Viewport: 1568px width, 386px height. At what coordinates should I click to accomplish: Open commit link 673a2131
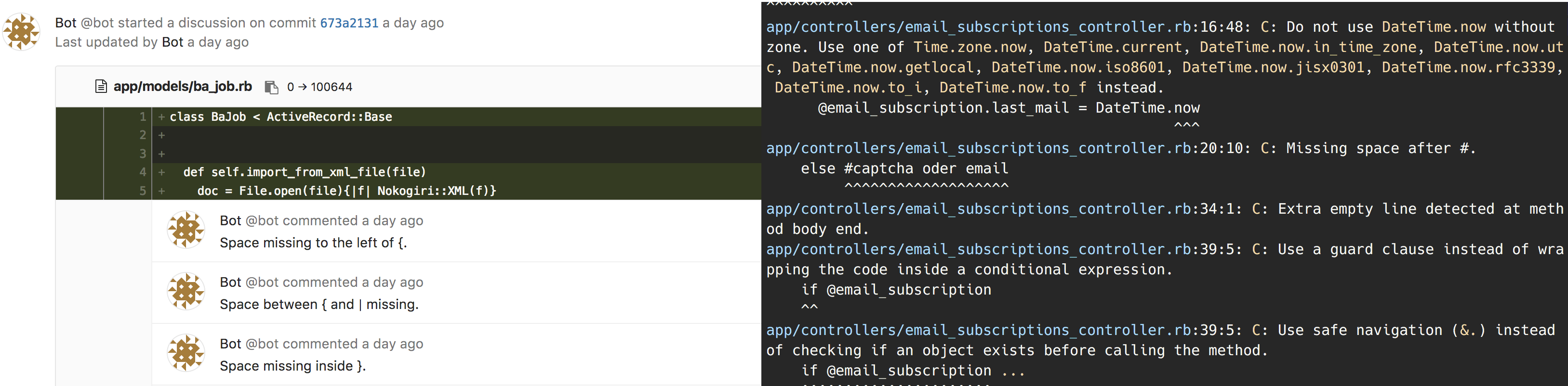[349, 23]
